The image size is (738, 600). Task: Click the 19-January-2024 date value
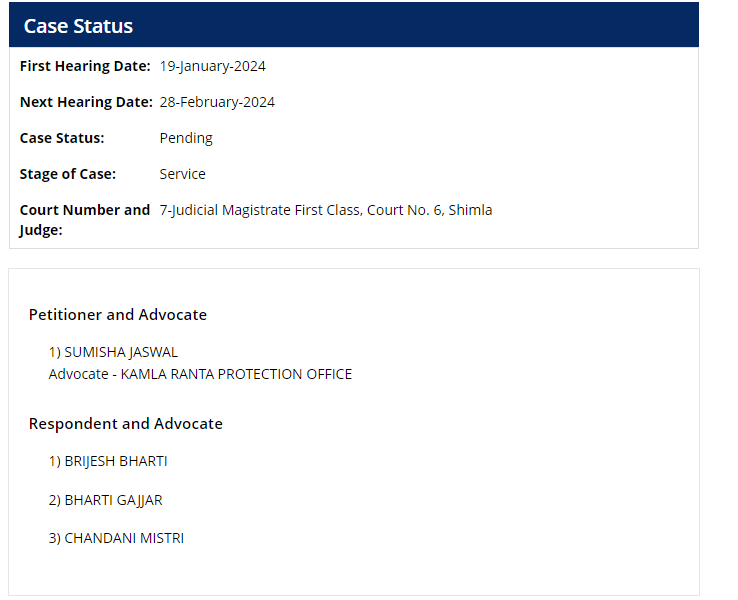point(212,66)
